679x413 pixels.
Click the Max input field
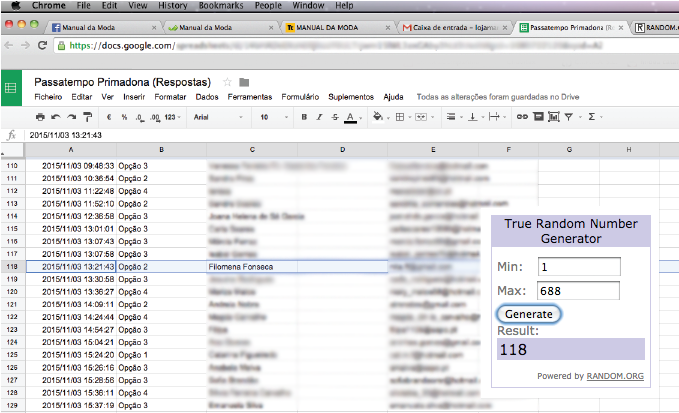pyautogui.click(x=578, y=290)
